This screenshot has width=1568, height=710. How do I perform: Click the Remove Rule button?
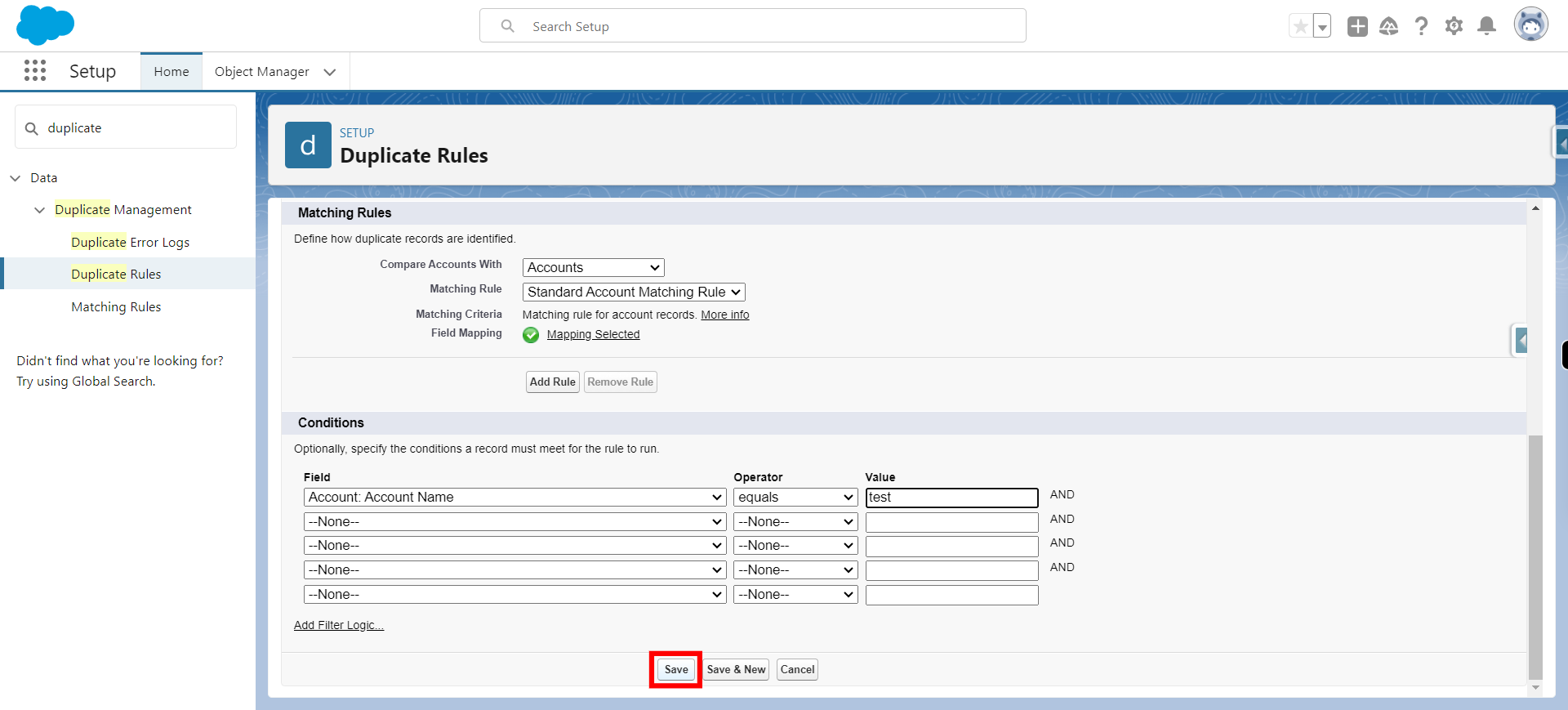621,382
